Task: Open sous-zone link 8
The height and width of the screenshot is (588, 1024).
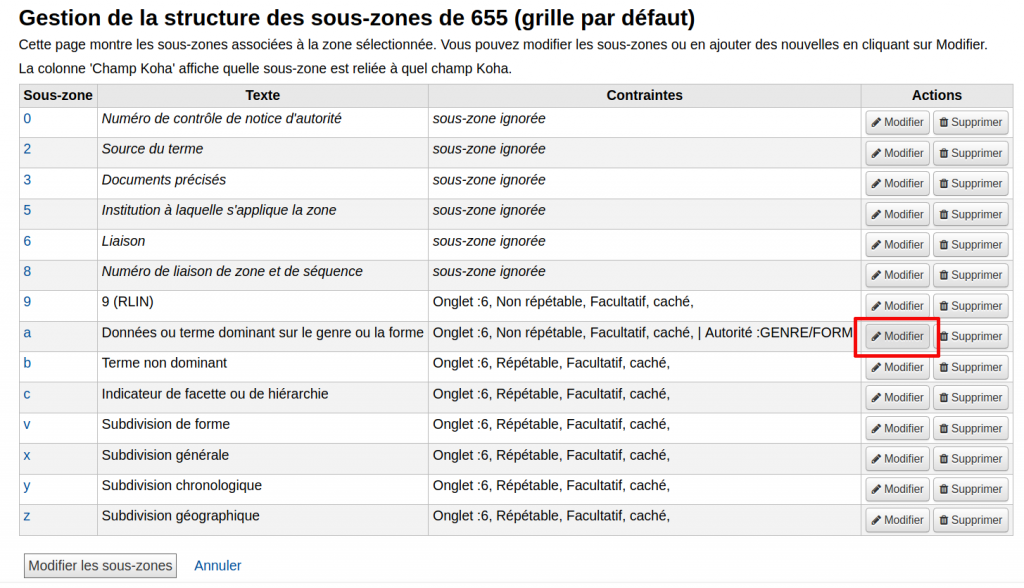Action: click(27, 272)
